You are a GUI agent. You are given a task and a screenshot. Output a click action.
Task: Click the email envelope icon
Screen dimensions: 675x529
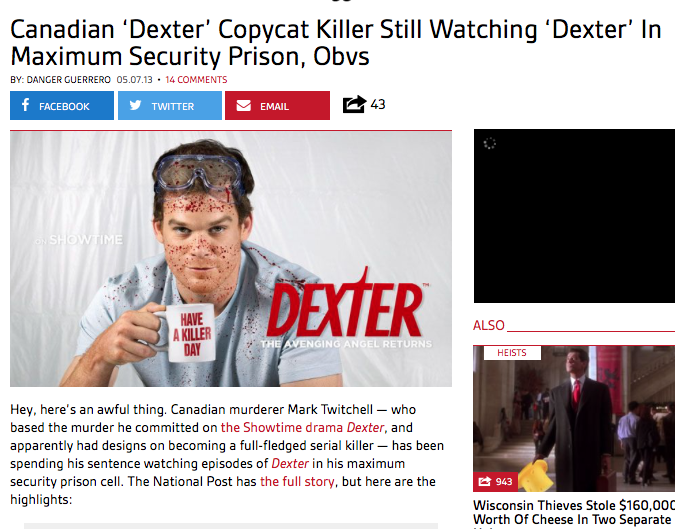tap(243, 105)
